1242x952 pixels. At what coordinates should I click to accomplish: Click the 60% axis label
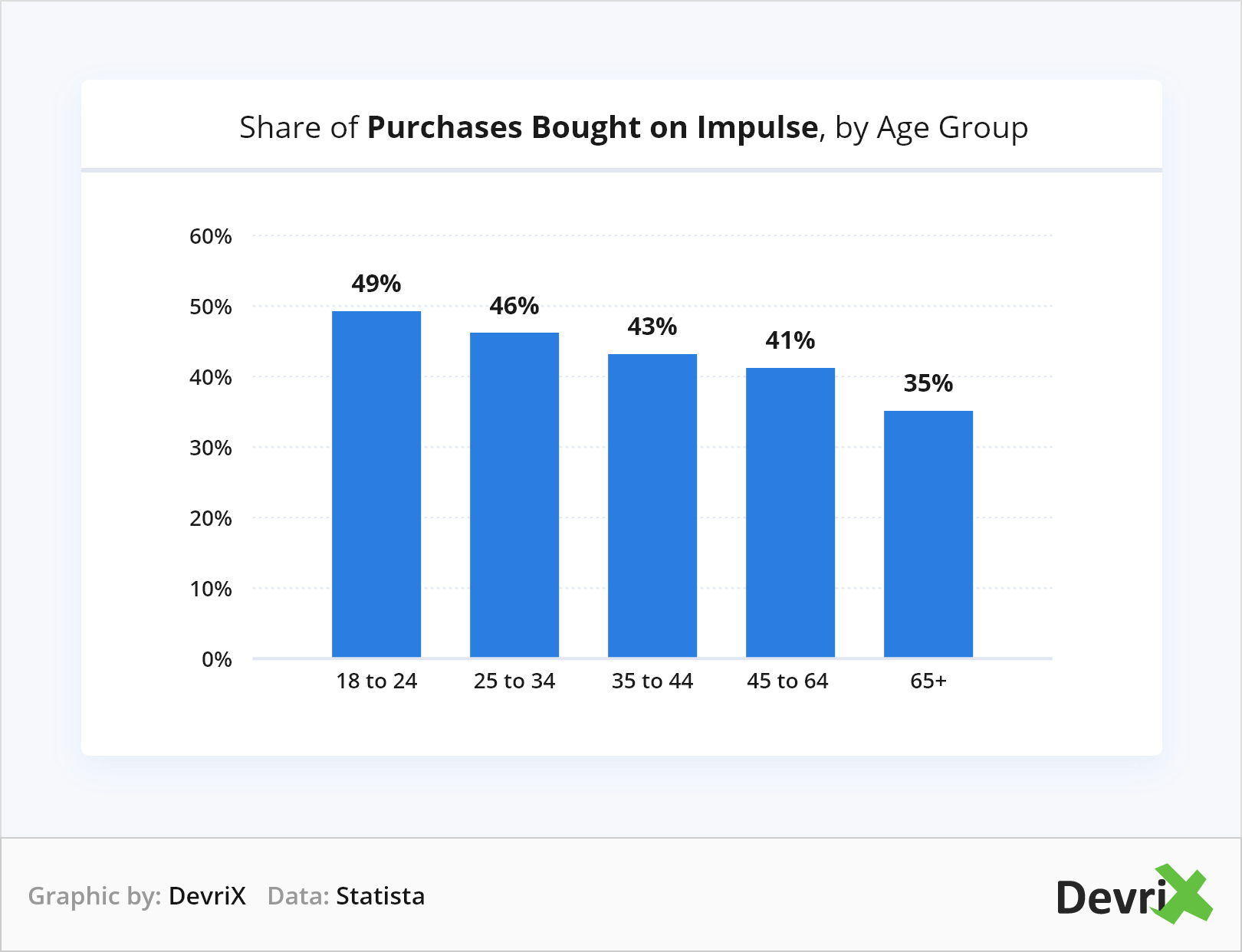tap(210, 236)
